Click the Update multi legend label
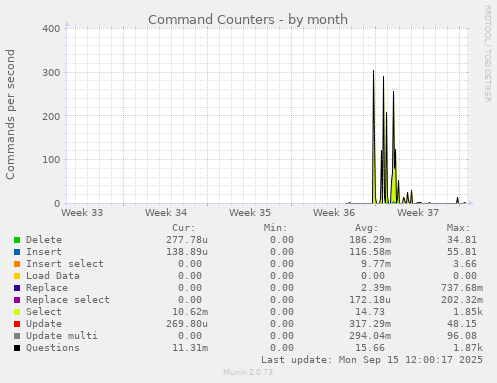 [62, 336]
